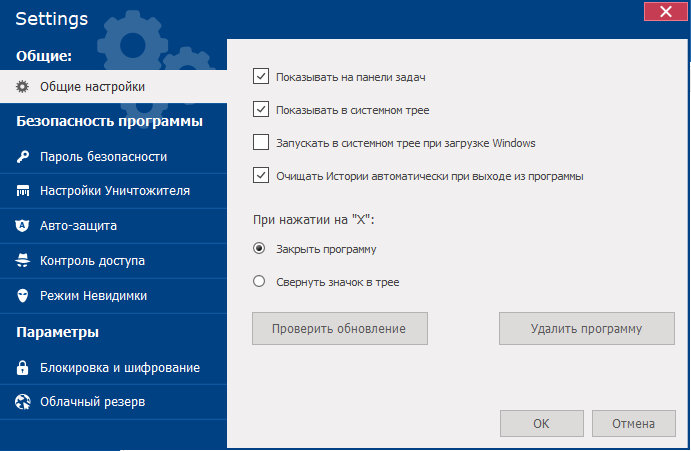Click the padlock icon for Блокировка и шифрование
Viewport: 691px width, 451px height.
(22, 367)
